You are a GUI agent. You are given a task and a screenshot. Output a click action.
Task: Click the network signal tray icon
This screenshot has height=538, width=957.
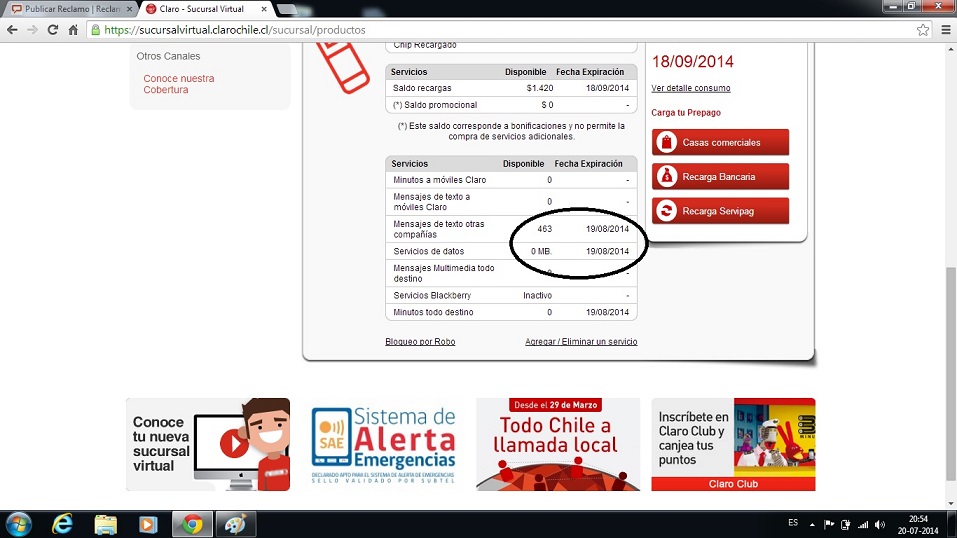click(863, 525)
